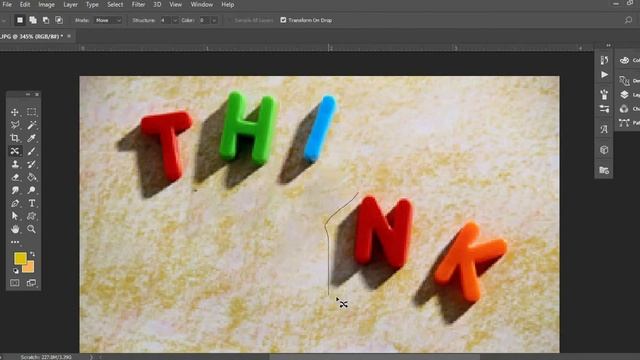Image resolution: width=640 pixels, height=360 pixels.
Task: Select the Hand tool
Action: [15, 229]
